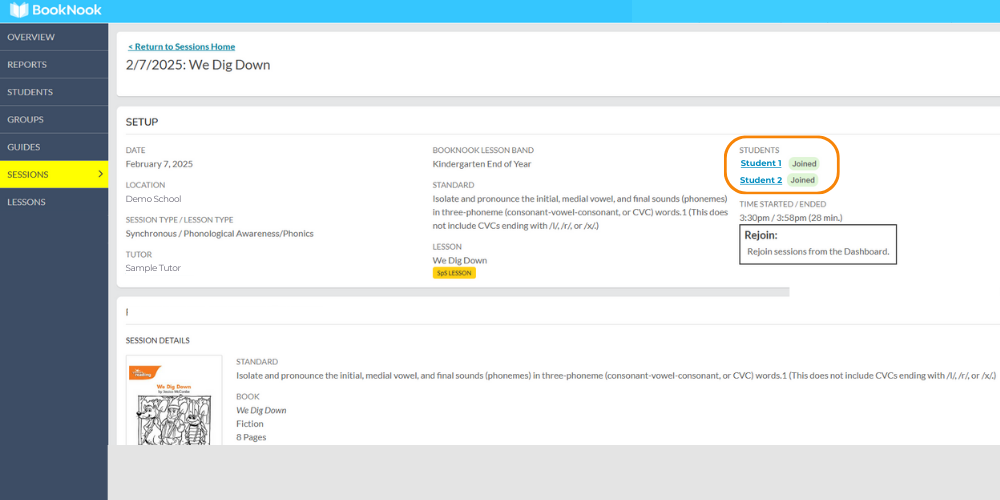The height and width of the screenshot is (500, 1000).
Task: Click the tutor name Sample Tutor
Action: pos(153,268)
